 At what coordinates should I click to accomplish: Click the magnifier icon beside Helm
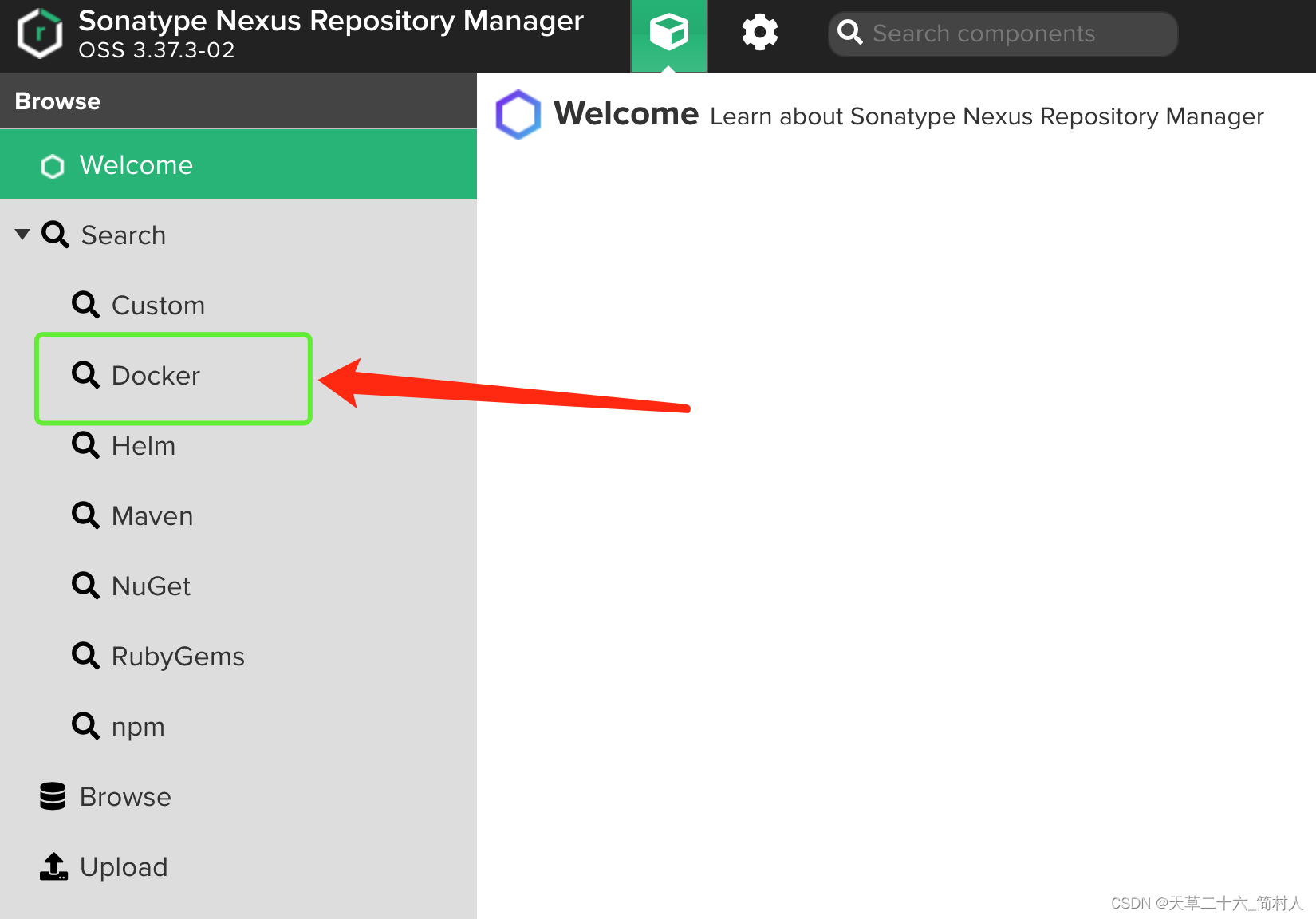coord(85,445)
